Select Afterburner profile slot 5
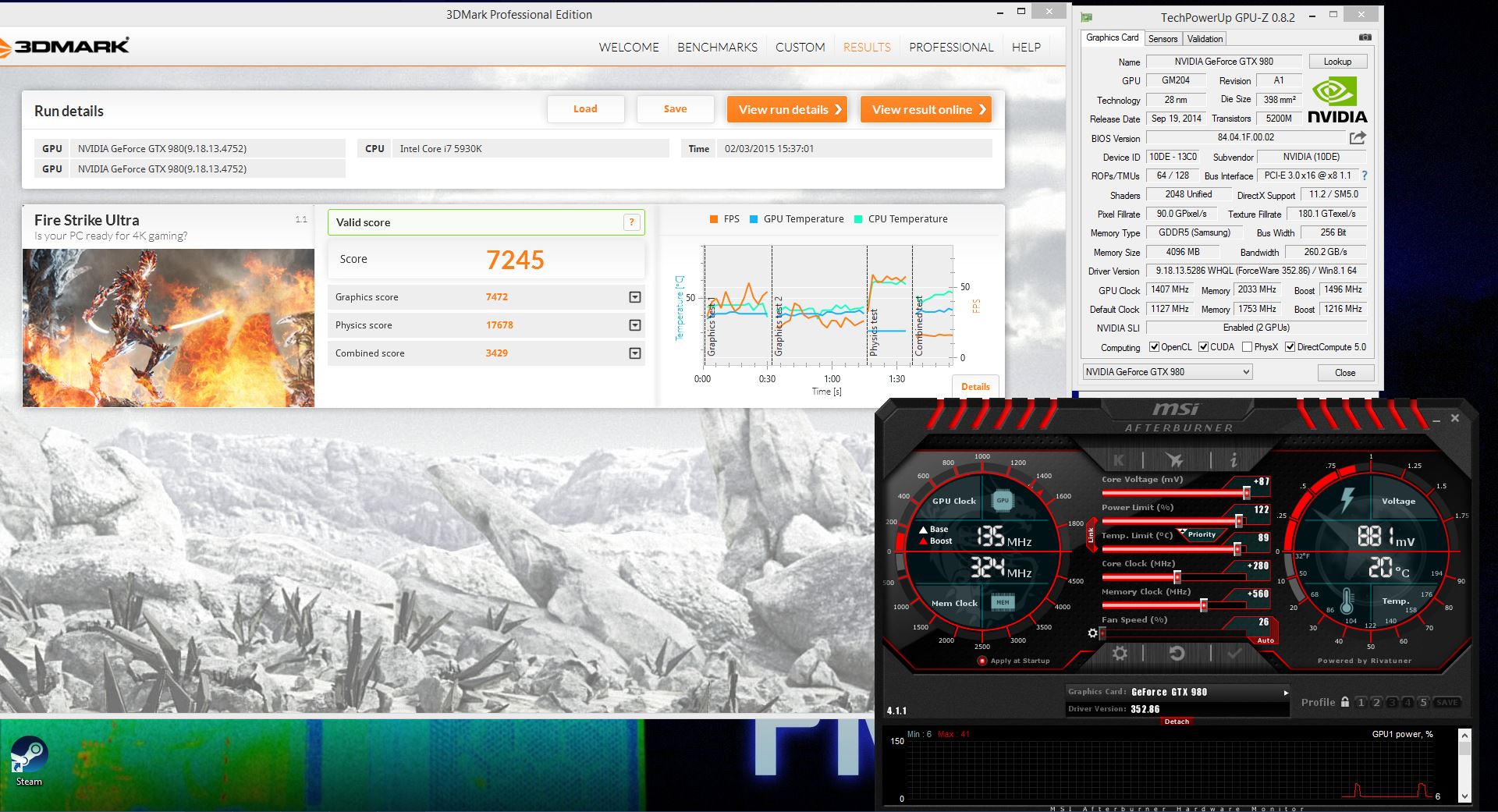Viewport: 1498px width, 812px height. tap(1424, 702)
